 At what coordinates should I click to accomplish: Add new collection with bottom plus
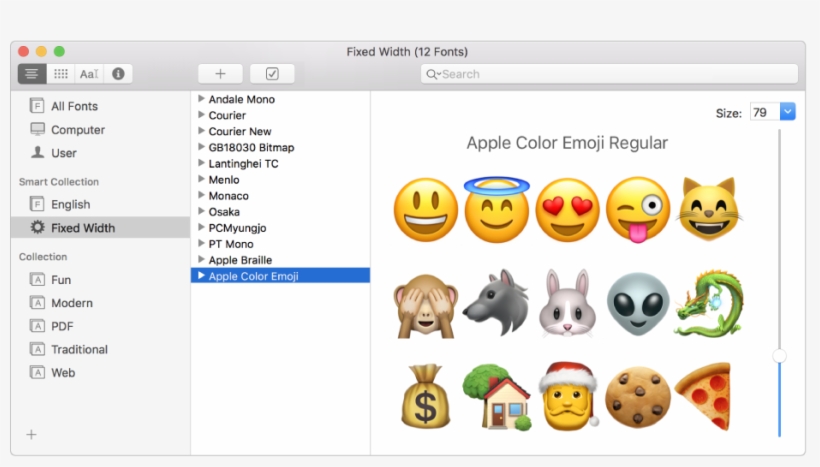(31, 435)
